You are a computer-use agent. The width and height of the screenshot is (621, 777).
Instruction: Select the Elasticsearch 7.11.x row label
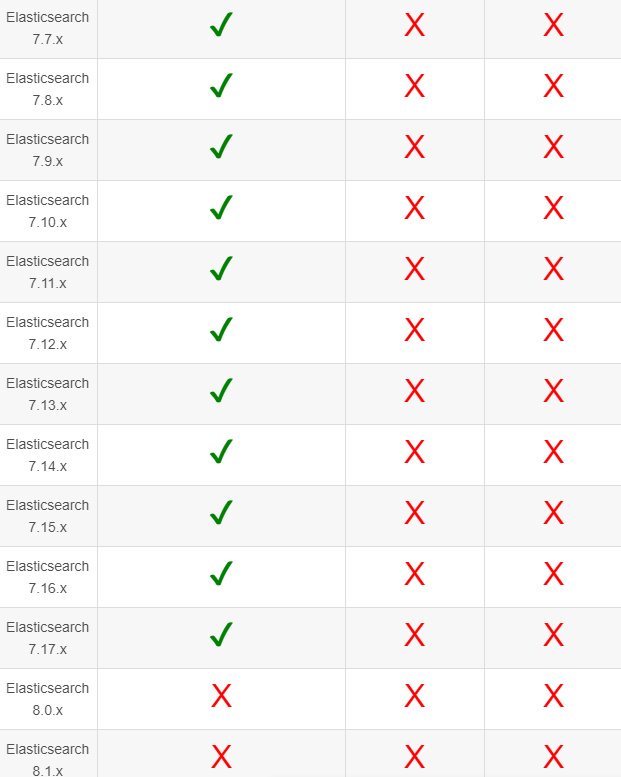48,272
